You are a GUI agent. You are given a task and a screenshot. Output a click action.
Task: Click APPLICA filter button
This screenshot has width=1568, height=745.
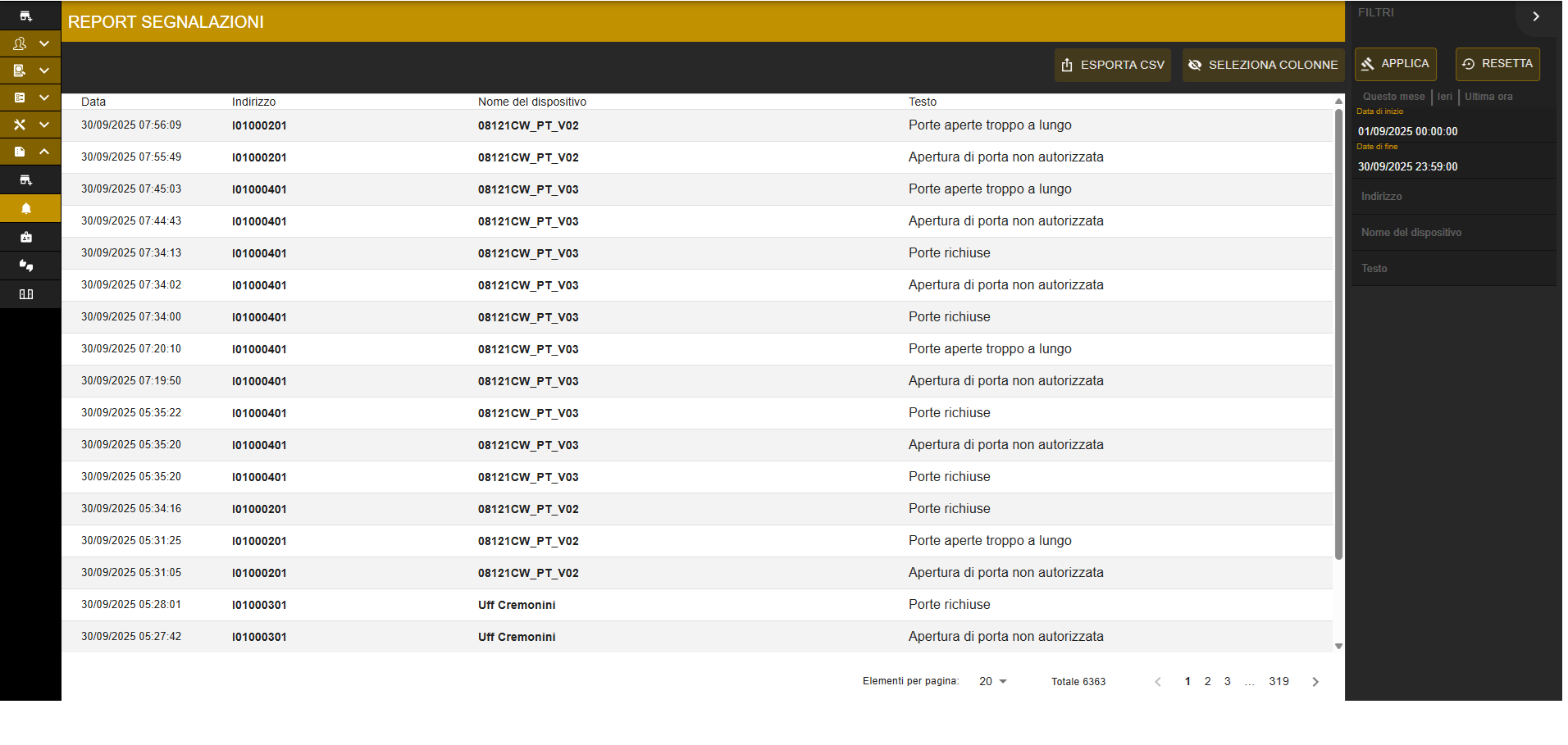point(1396,64)
